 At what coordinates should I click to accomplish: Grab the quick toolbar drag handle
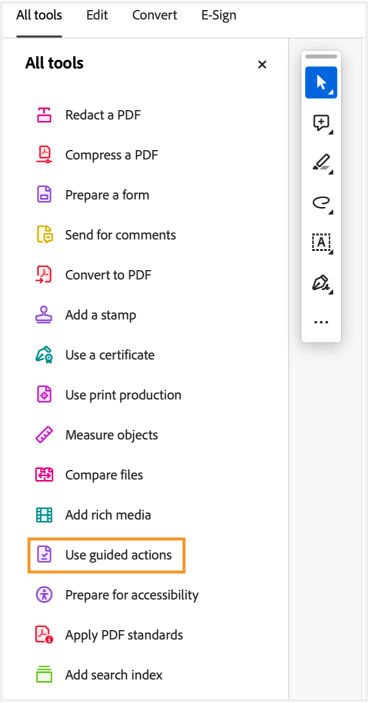click(321, 56)
